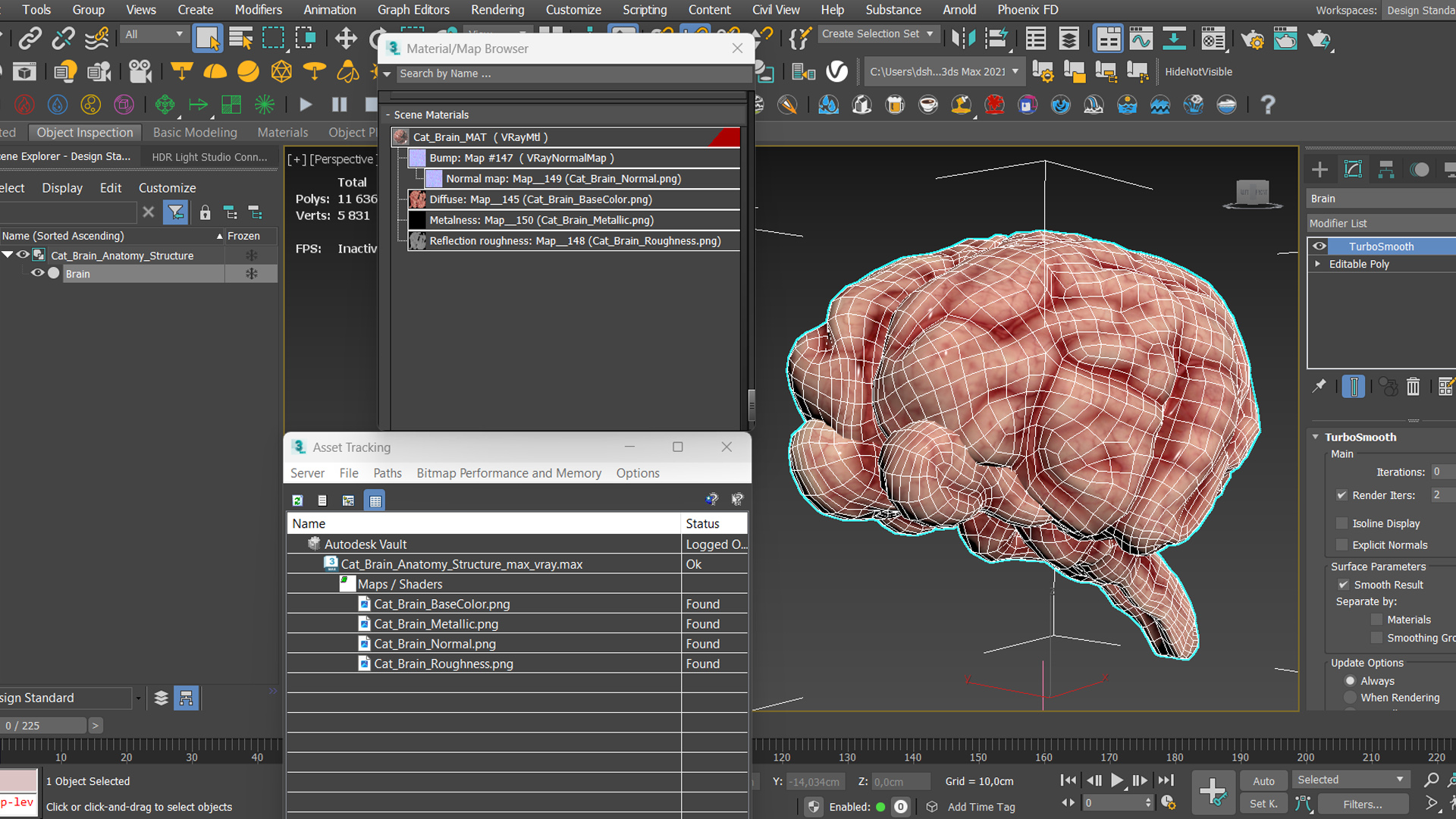Viewport: 1456px width, 819px height.
Task: Switch to the Modify panel icon
Action: tap(1353, 170)
